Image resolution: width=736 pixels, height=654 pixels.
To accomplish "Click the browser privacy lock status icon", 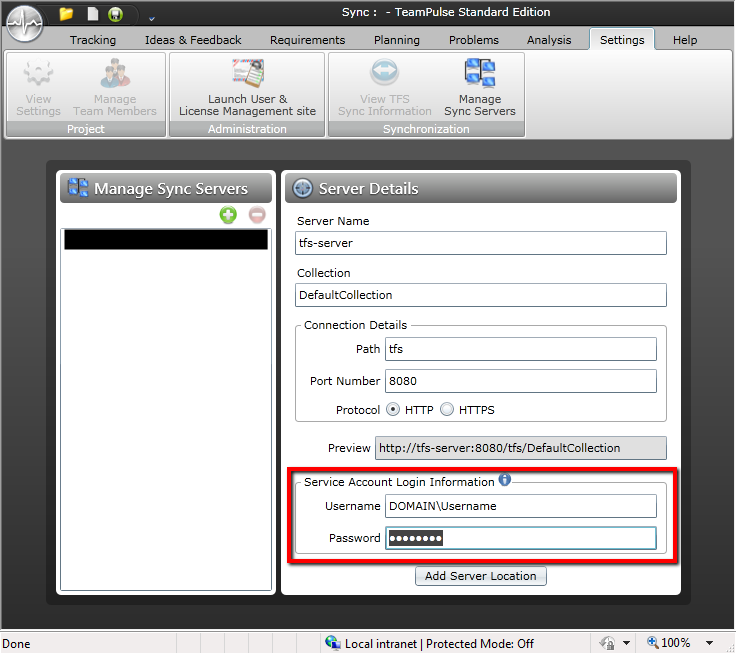I will click(x=607, y=643).
